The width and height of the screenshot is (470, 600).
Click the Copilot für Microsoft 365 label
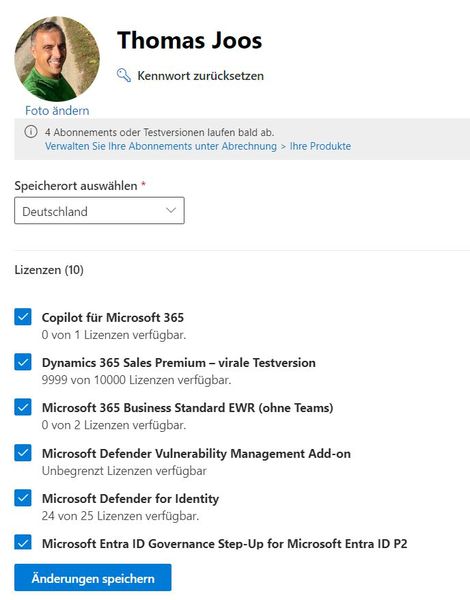tap(113, 317)
